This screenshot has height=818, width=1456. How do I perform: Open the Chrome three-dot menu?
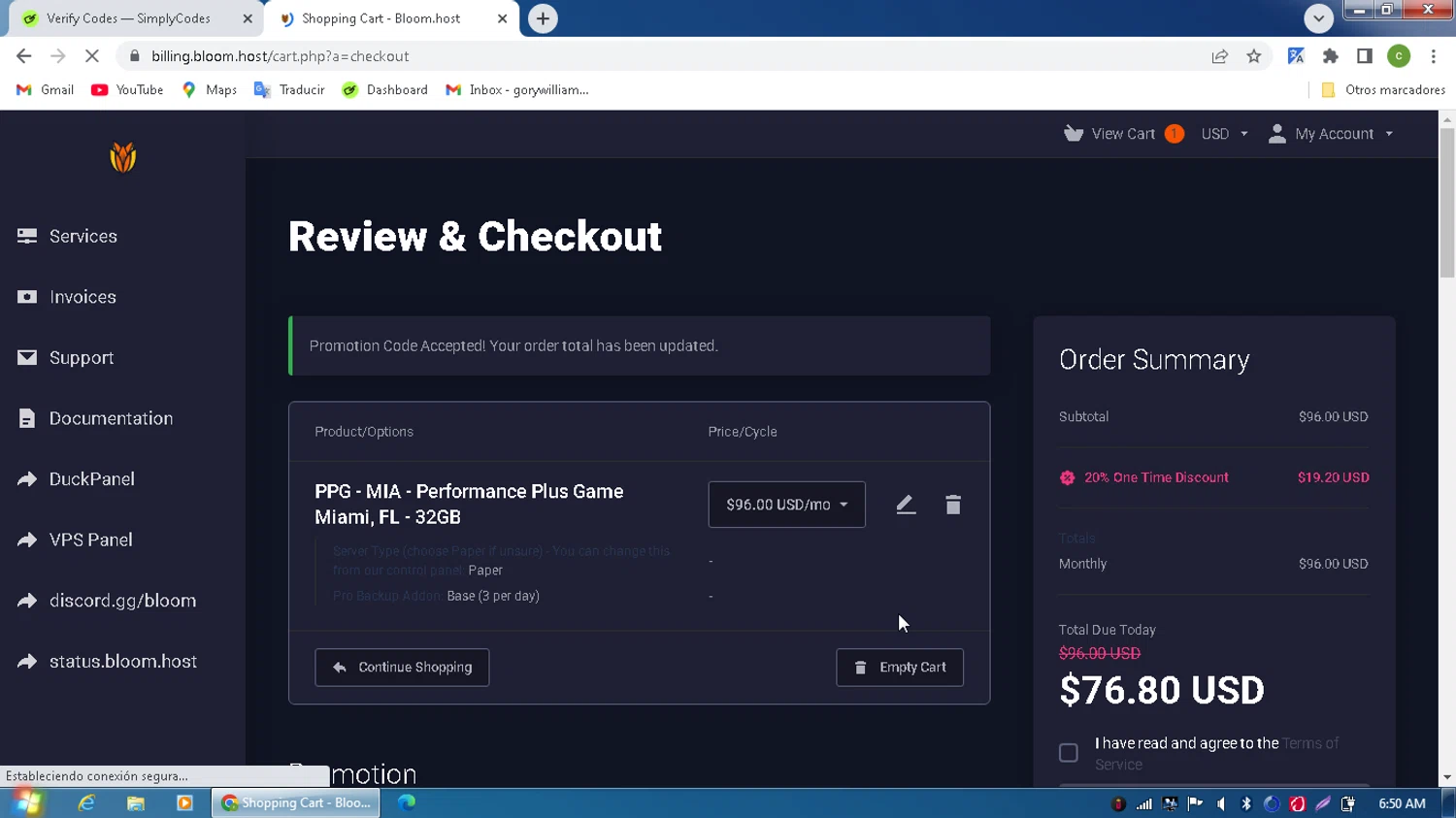pyautogui.click(x=1434, y=56)
